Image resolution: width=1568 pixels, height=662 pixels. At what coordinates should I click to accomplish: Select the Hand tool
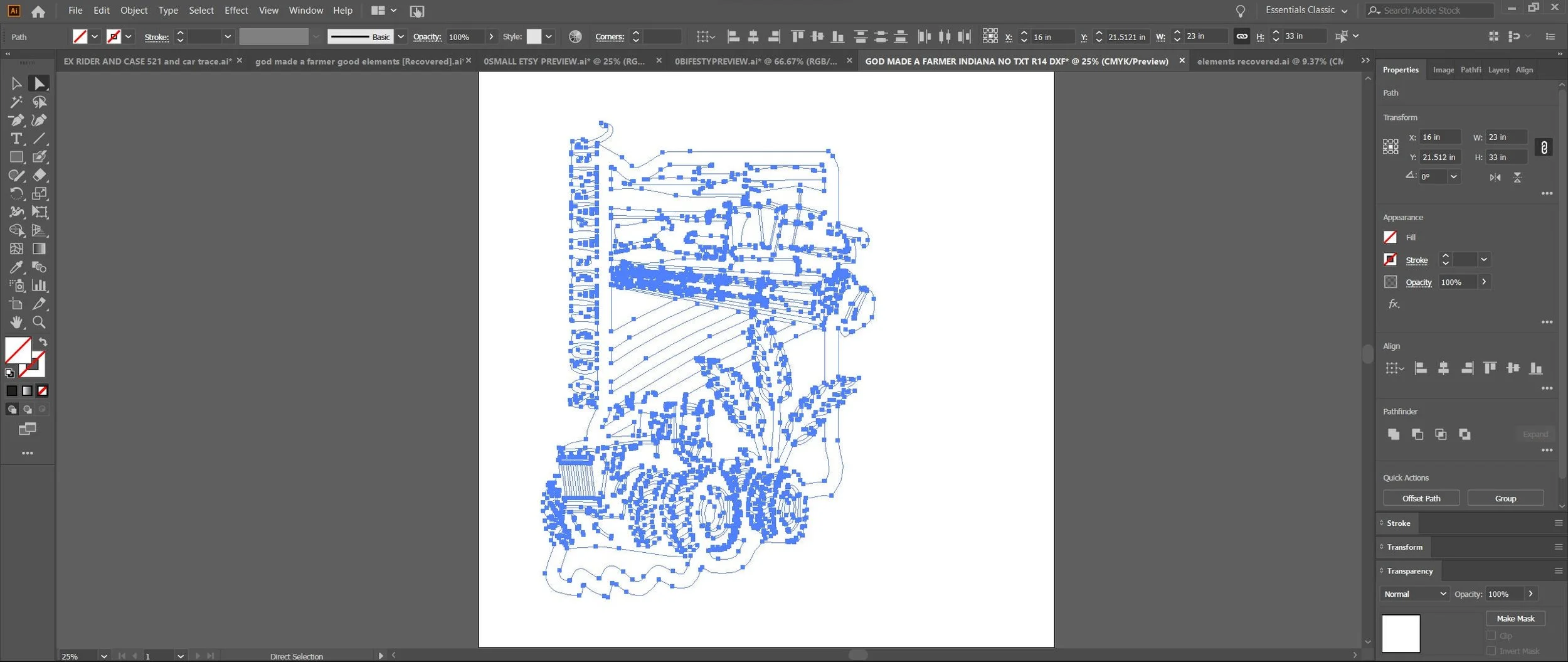click(x=16, y=322)
